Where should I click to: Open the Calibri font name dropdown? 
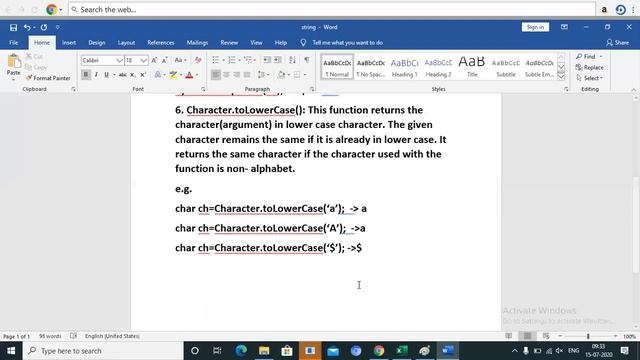(119, 60)
